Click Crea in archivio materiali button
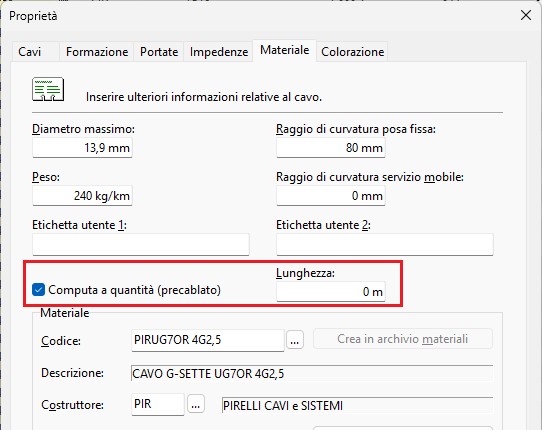Screen dimensions: 542x430 (x=403, y=339)
